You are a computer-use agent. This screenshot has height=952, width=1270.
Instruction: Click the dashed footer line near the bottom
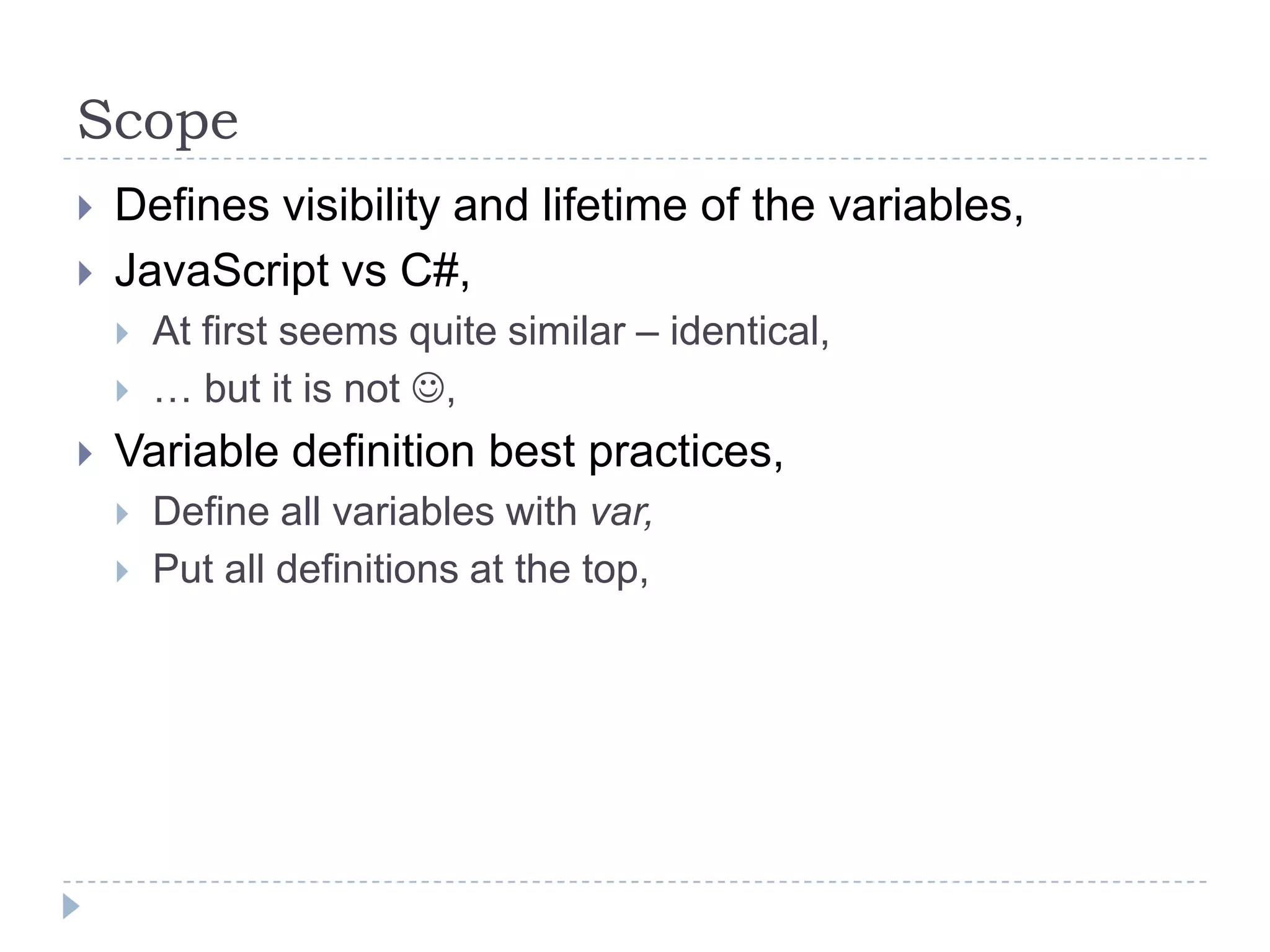635,881
